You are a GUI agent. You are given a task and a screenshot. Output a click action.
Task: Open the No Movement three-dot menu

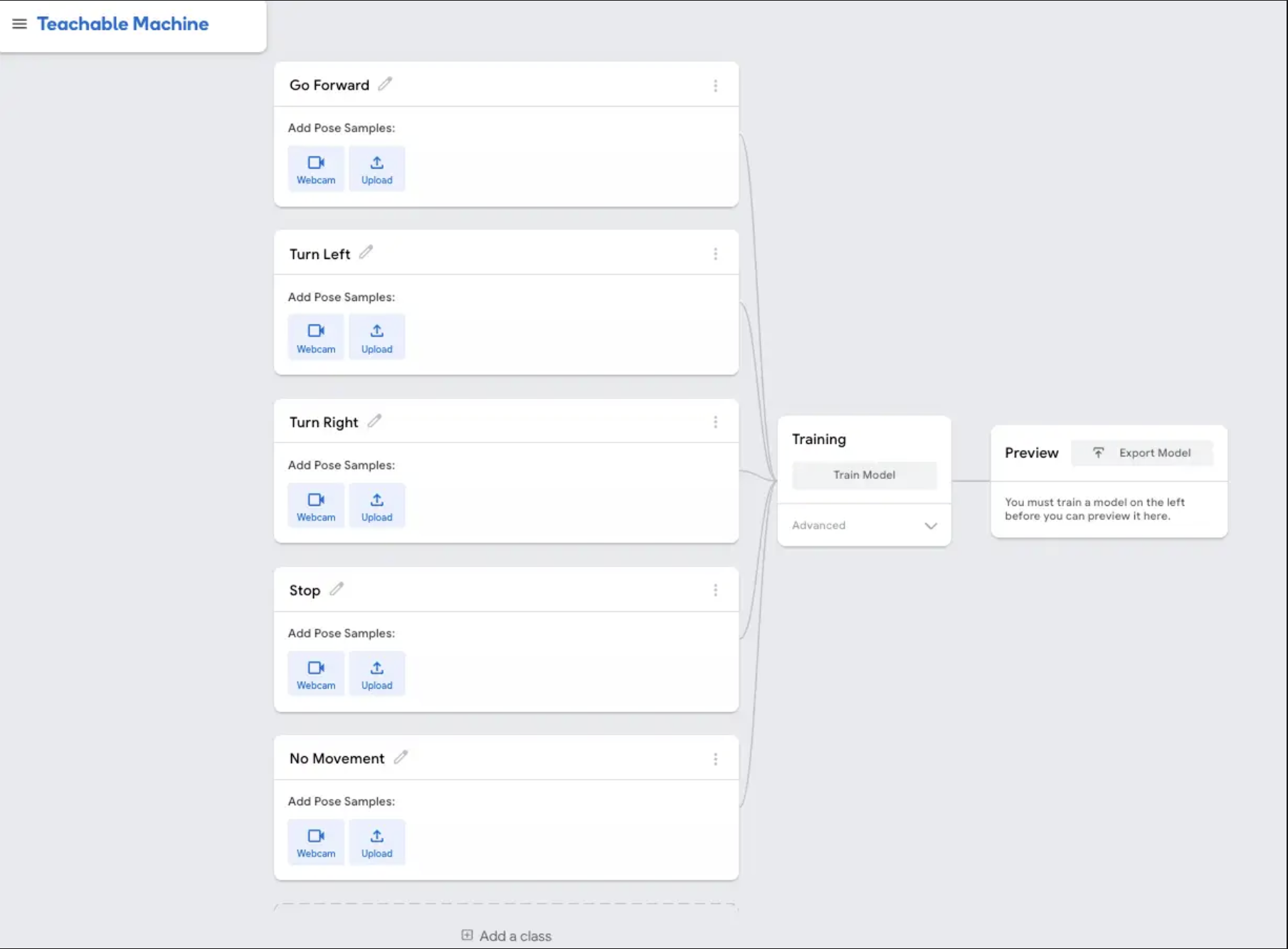pos(715,759)
